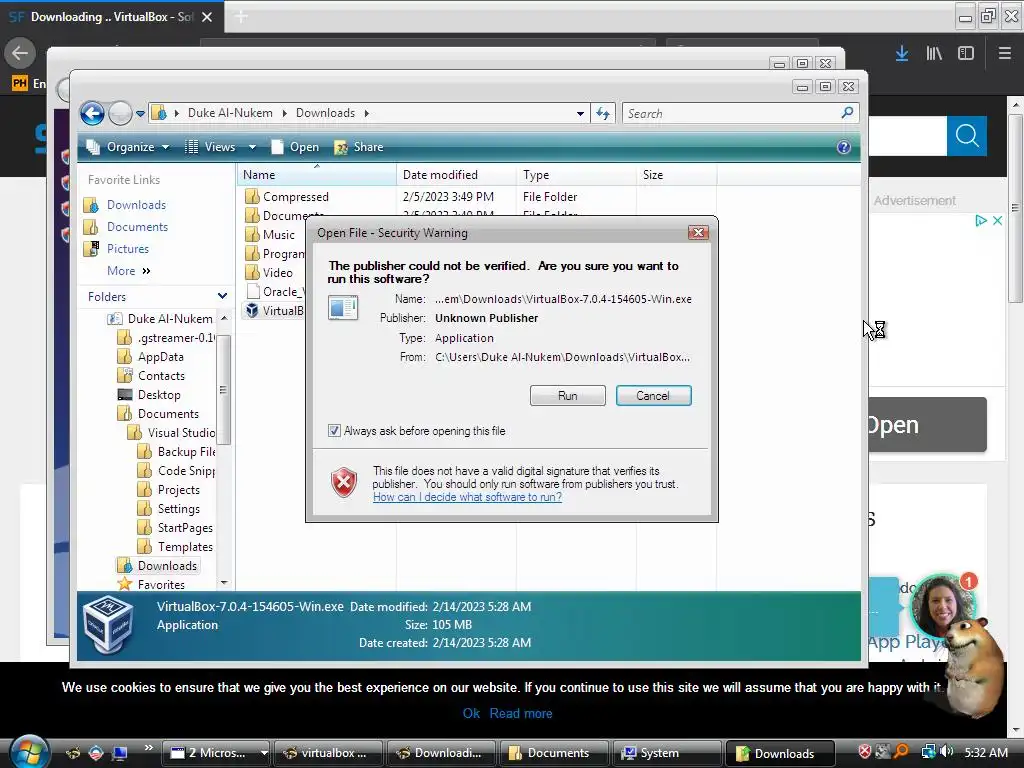This screenshot has height=768, width=1024.
Task: Open browser library icon
Action: [x=934, y=54]
